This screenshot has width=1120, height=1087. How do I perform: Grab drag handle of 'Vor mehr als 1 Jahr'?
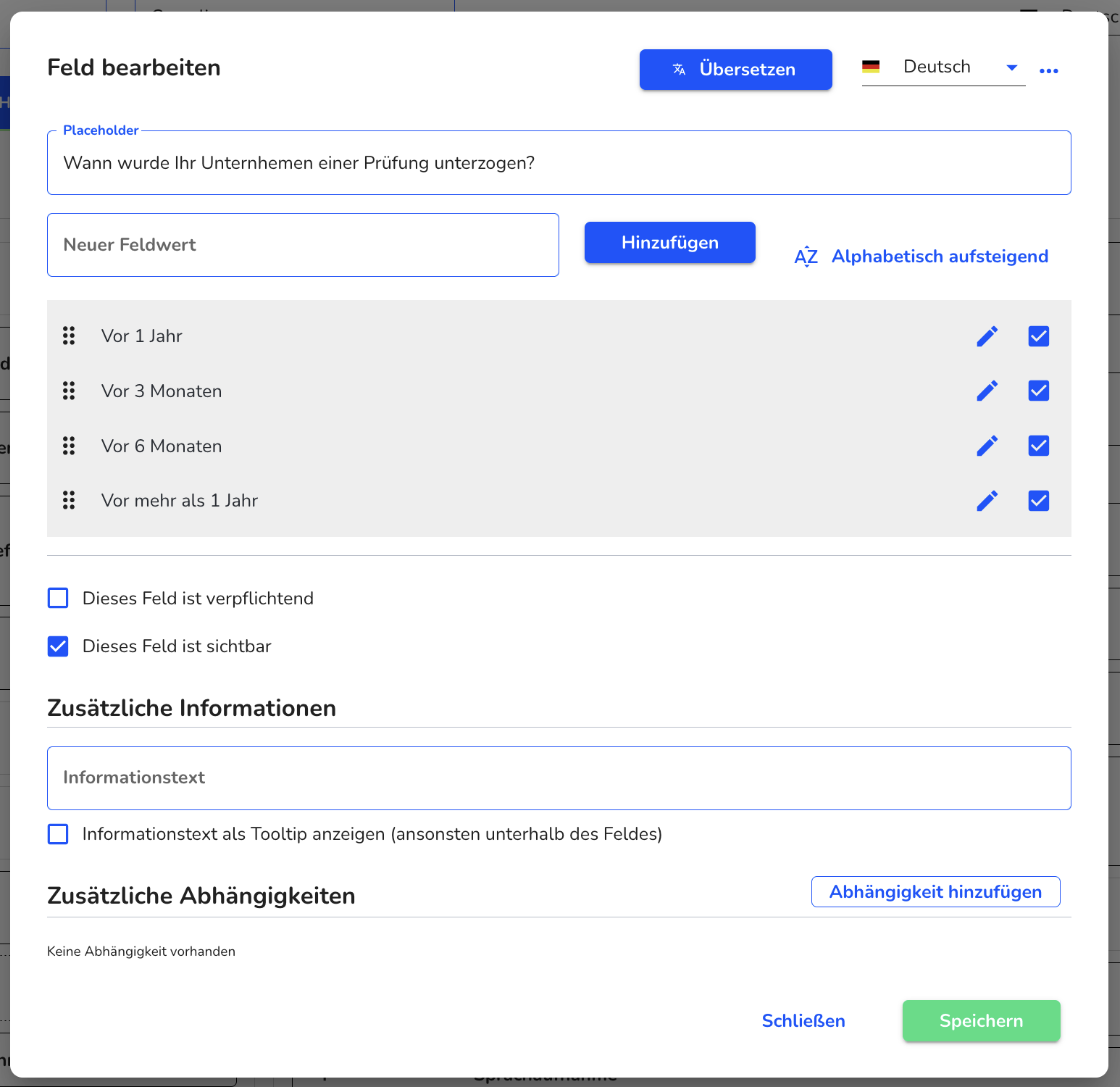click(69, 500)
